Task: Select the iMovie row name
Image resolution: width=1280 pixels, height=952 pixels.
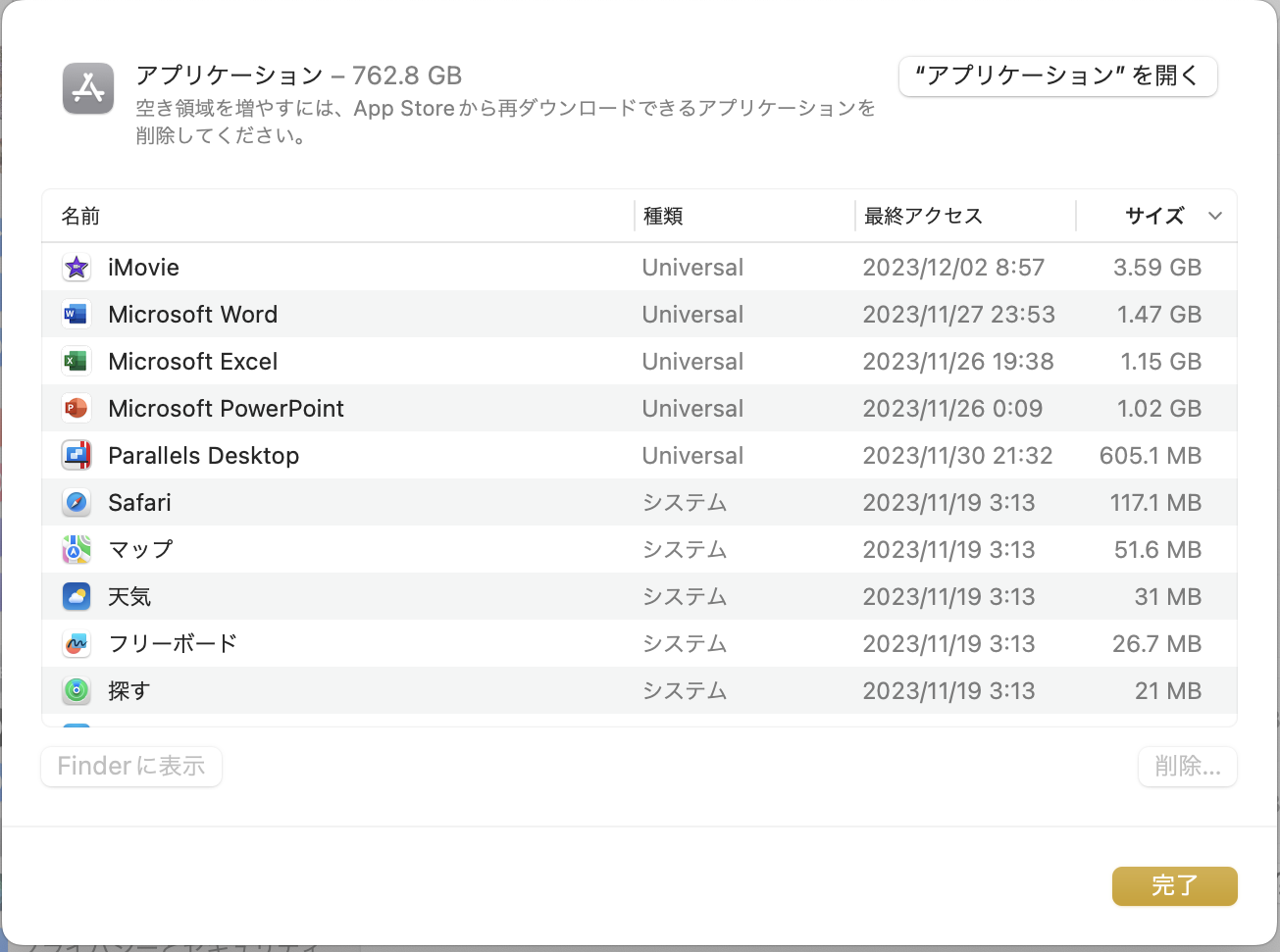Action: (143, 267)
